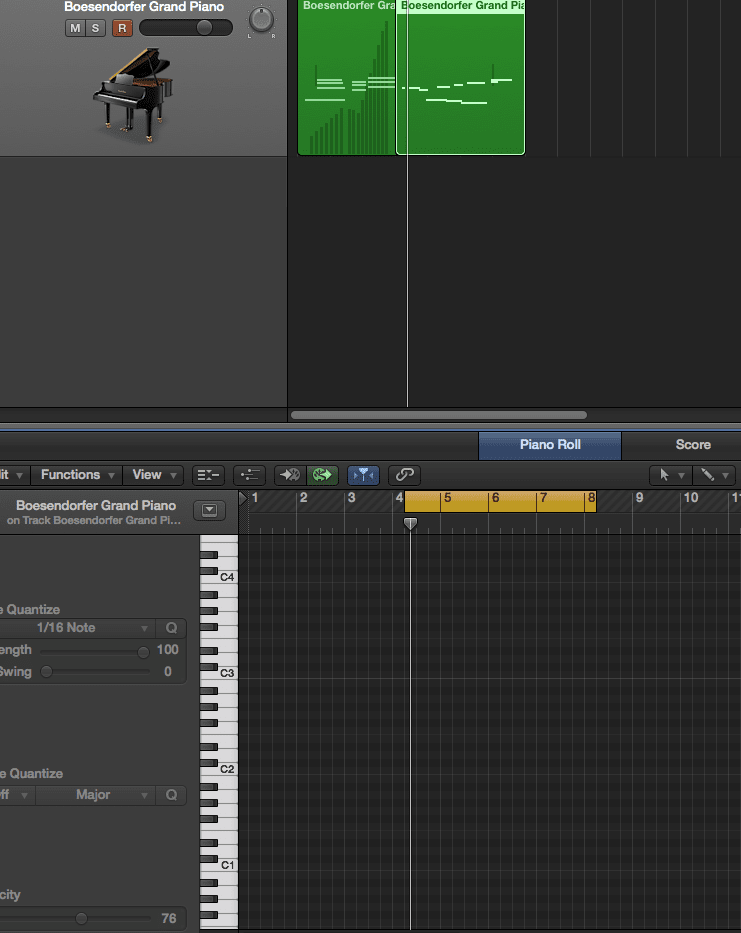Click the swing value 0
This screenshot has width=741, height=933.
[168, 672]
